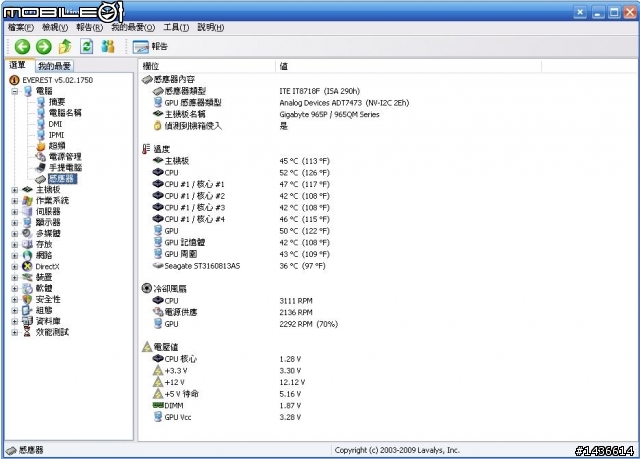Open the 我的最愛(O) menu
Viewport: 640px width, 459px height.
133,27
